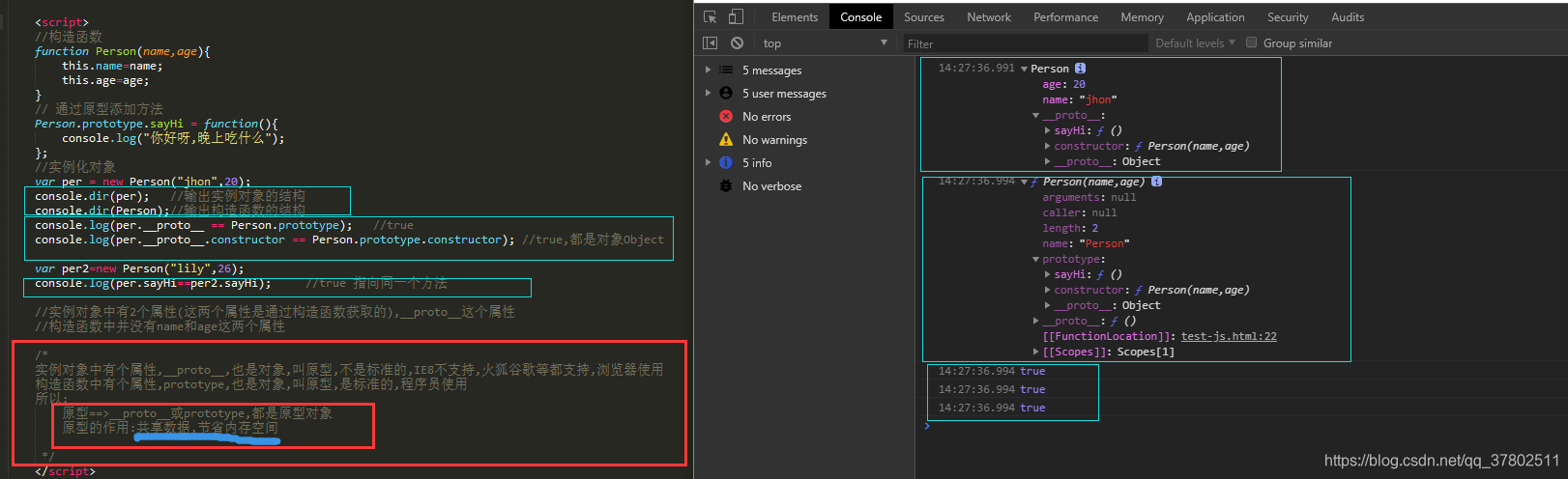The height and width of the screenshot is (479, 1568).
Task: Click the info badge next to Person object
Action: pyautogui.click(x=1080, y=69)
